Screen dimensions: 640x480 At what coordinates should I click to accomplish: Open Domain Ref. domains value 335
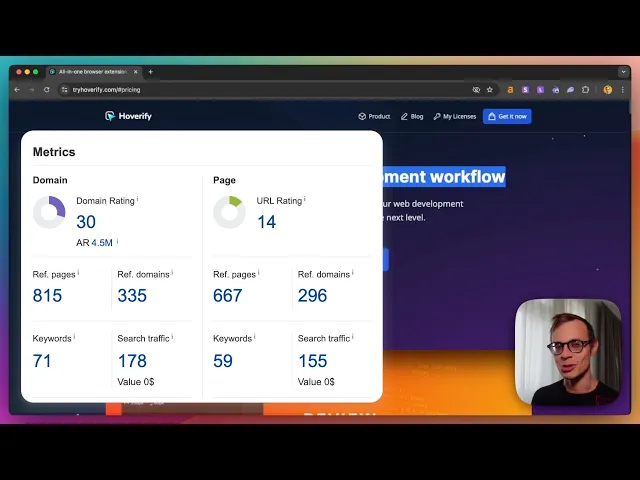click(132, 296)
